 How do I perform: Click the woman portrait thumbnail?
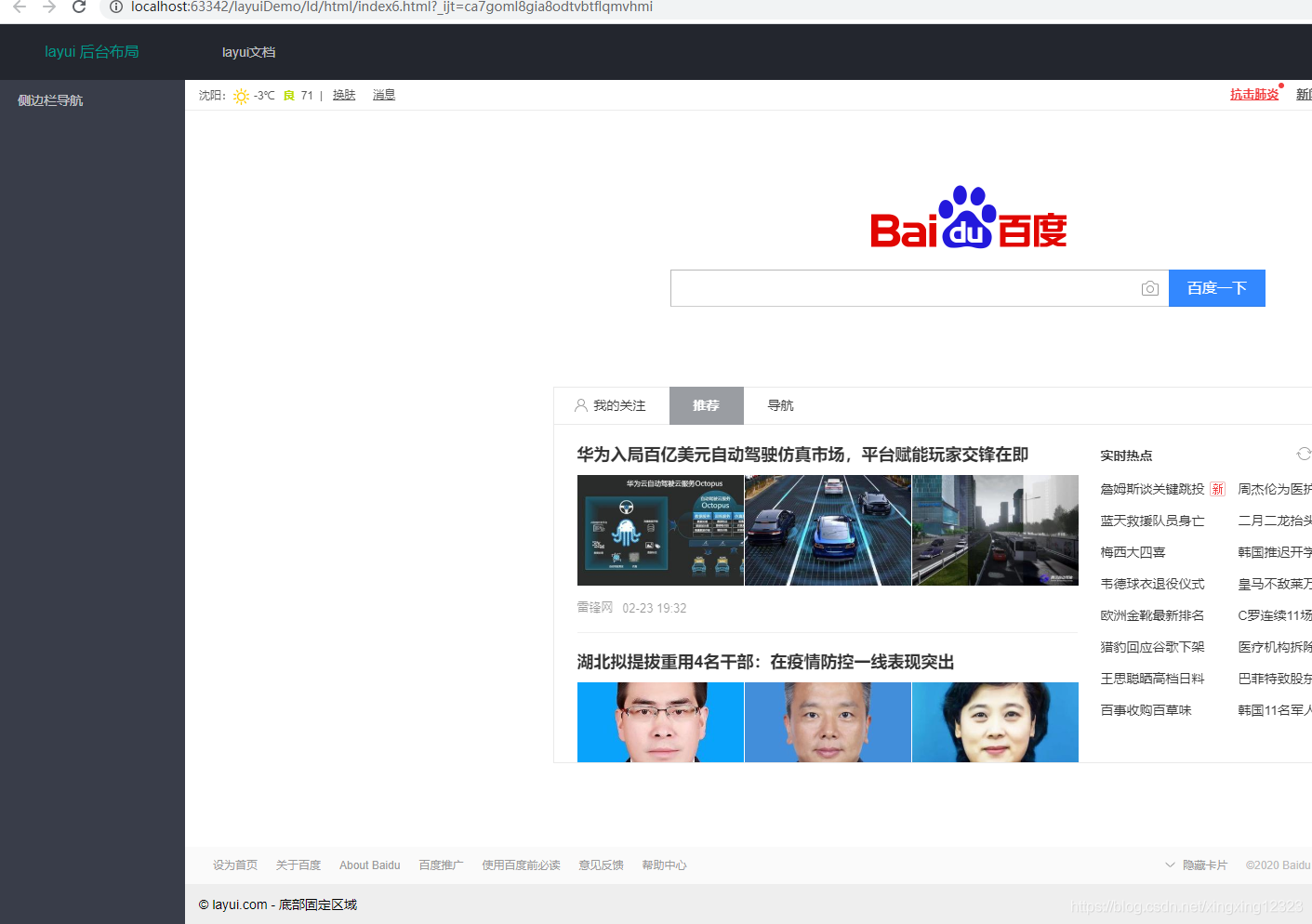click(995, 722)
